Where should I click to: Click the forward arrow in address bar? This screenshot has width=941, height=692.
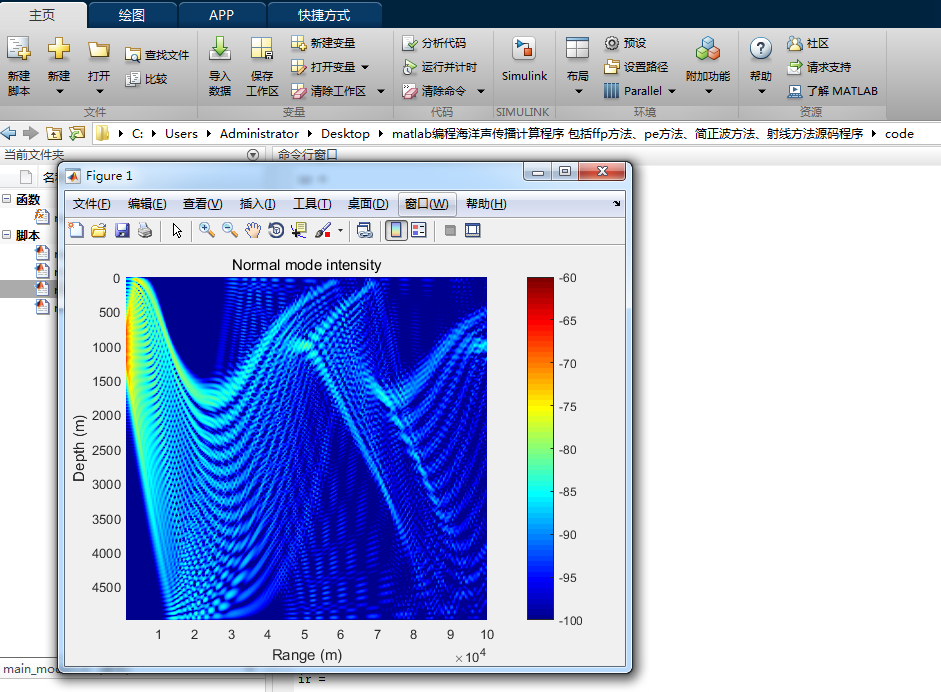[x=31, y=133]
